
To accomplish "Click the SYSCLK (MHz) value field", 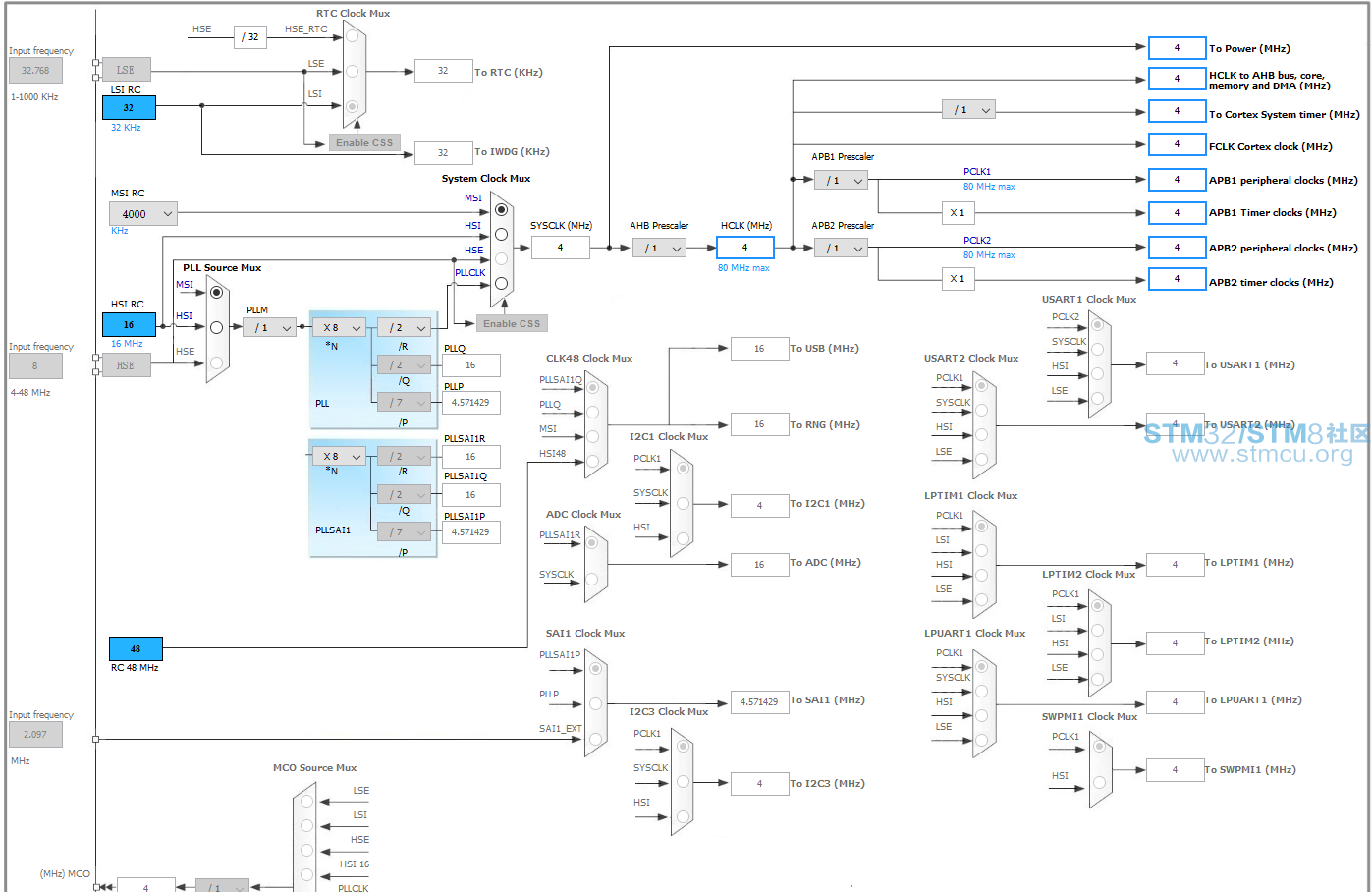I will [x=561, y=248].
